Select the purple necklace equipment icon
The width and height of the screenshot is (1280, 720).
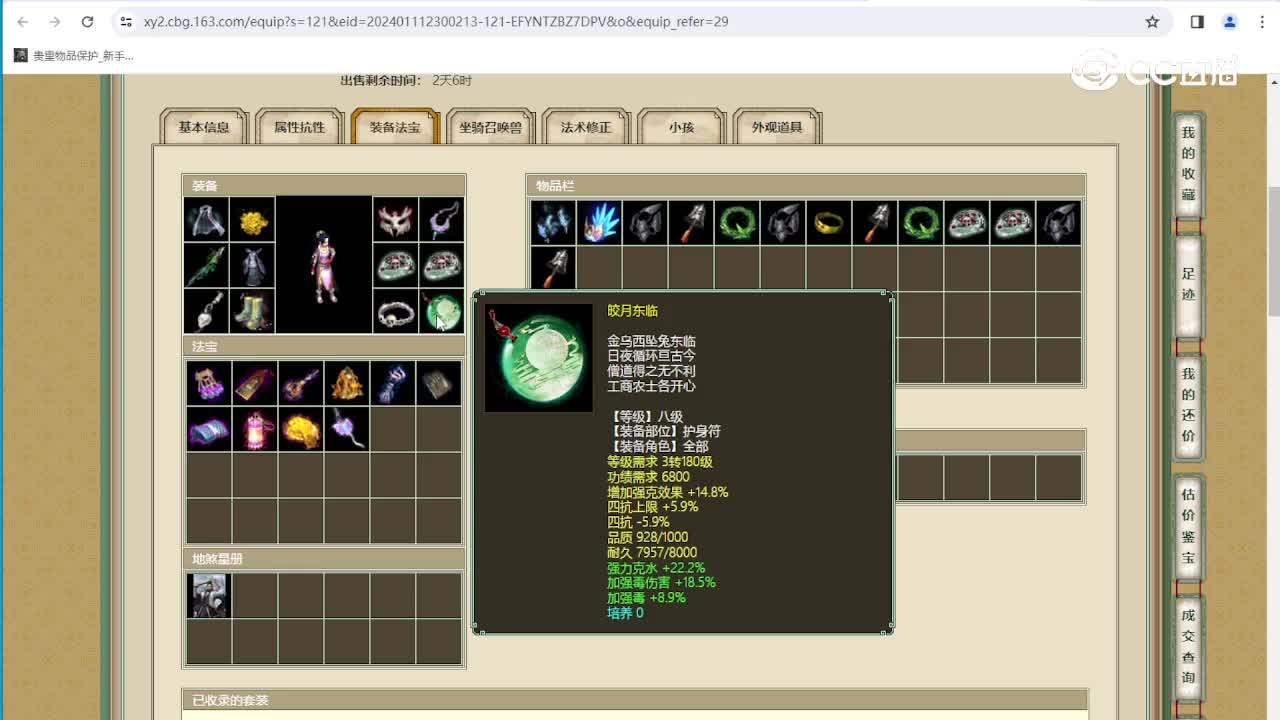point(441,219)
